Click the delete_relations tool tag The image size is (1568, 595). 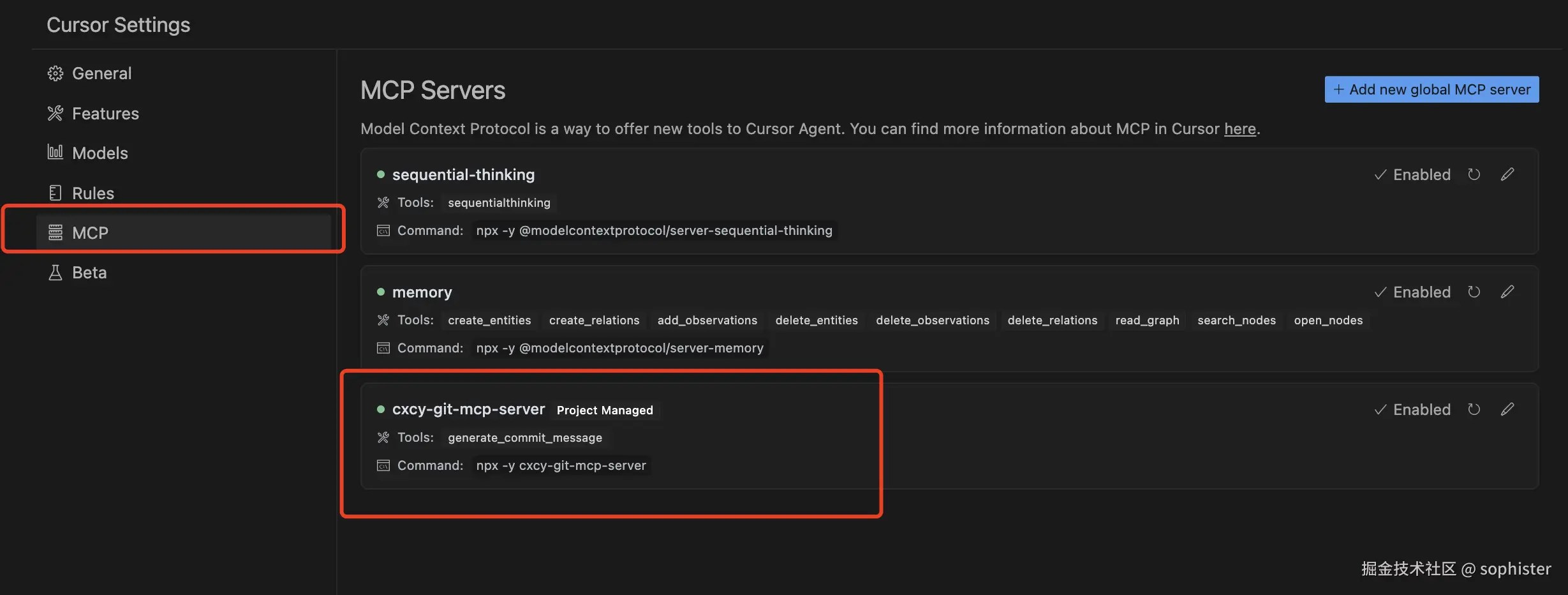(1053, 320)
